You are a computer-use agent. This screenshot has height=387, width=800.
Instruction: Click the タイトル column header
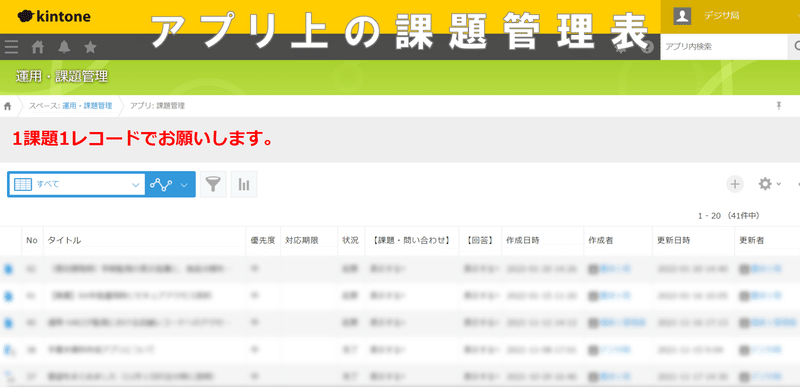144,241
